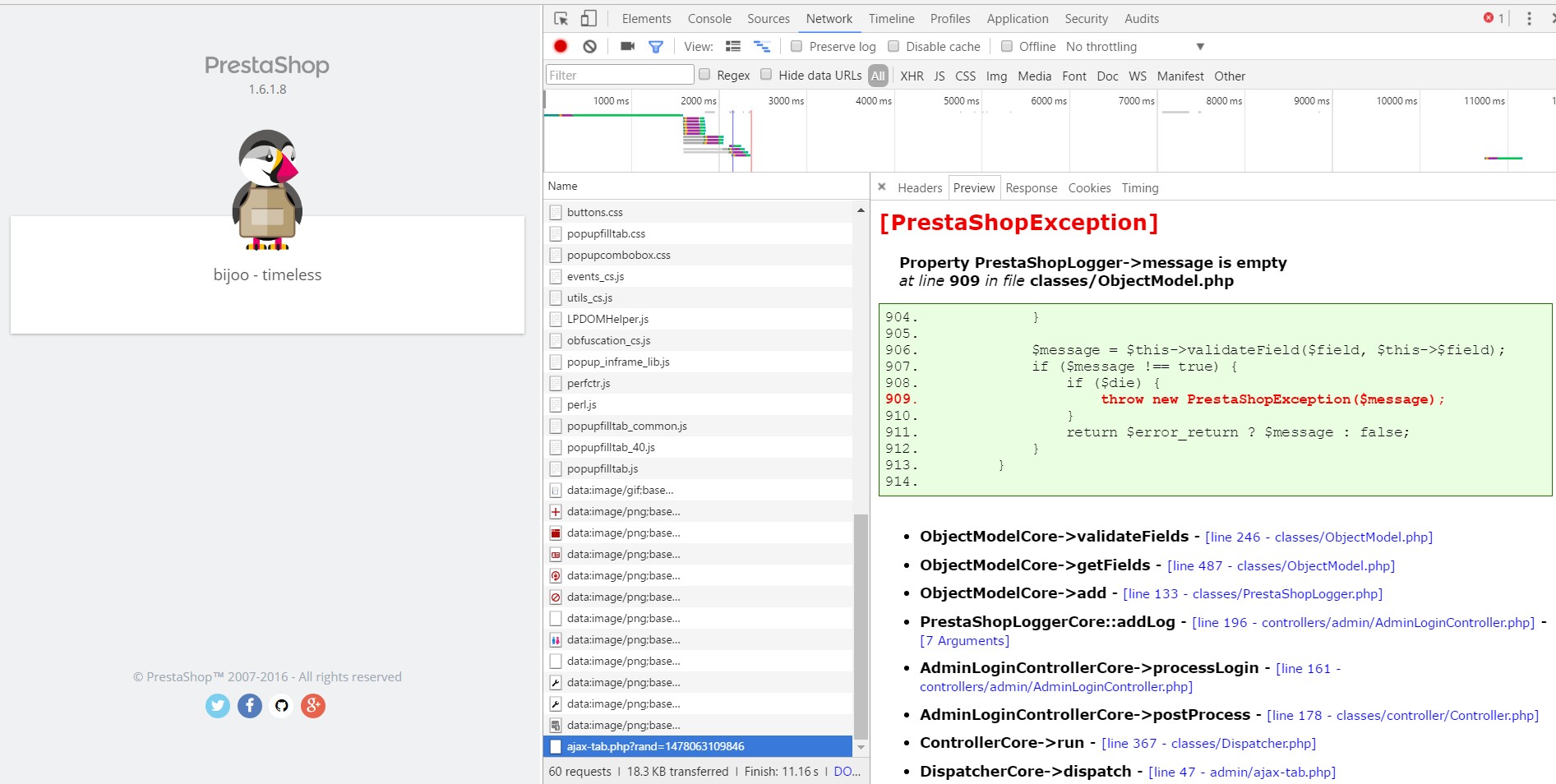Enable the Disable cache checkbox

pyautogui.click(x=893, y=46)
